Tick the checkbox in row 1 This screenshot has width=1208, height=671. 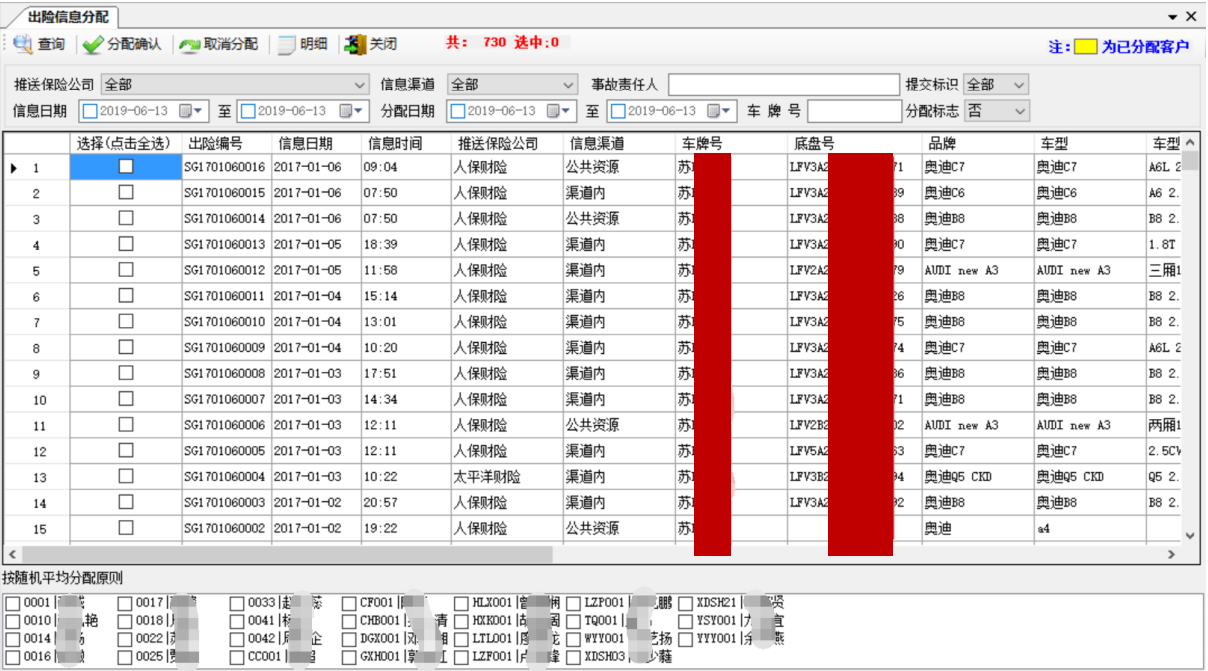point(126,167)
